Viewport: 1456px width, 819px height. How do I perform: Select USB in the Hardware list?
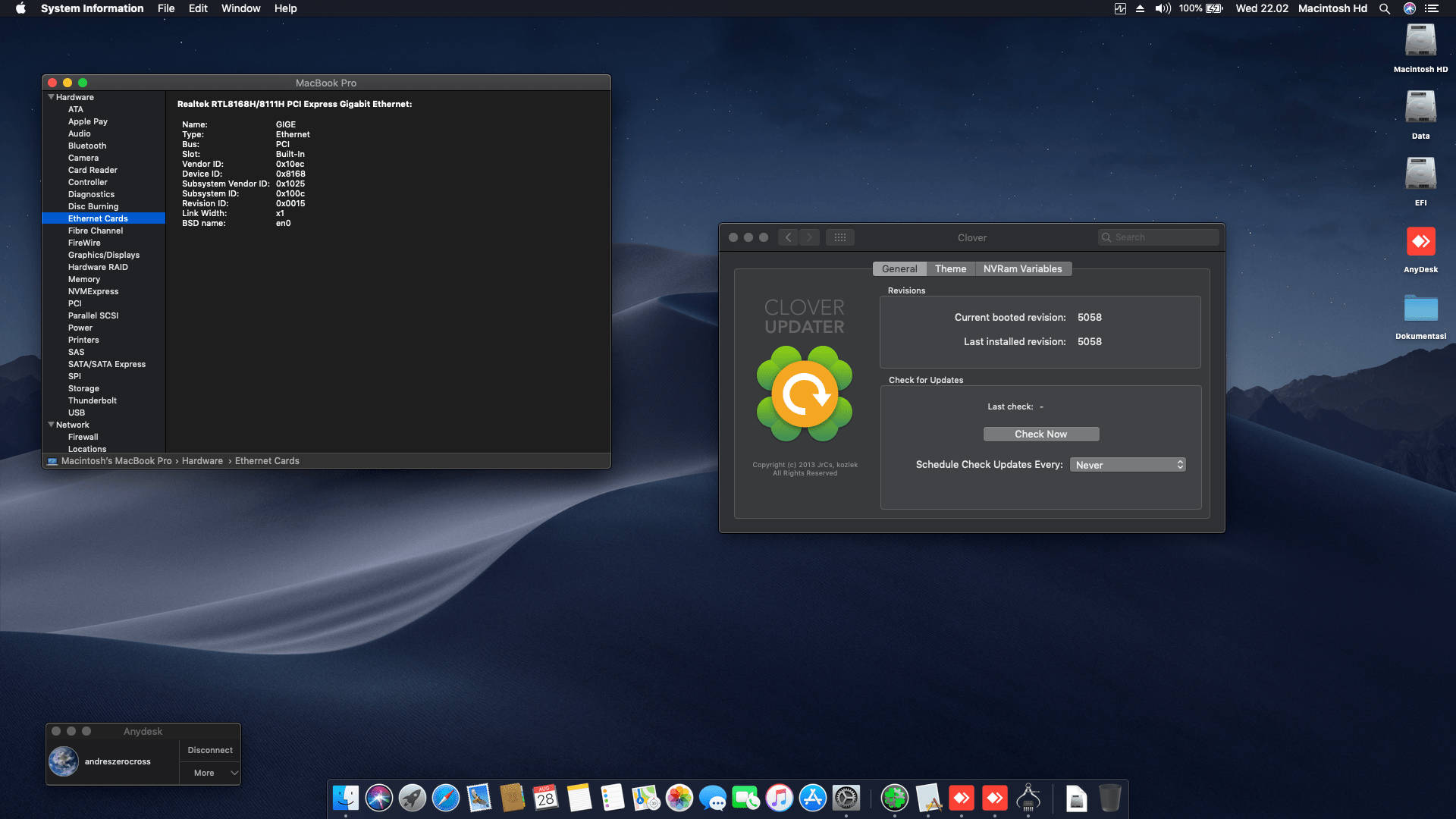pos(77,413)
